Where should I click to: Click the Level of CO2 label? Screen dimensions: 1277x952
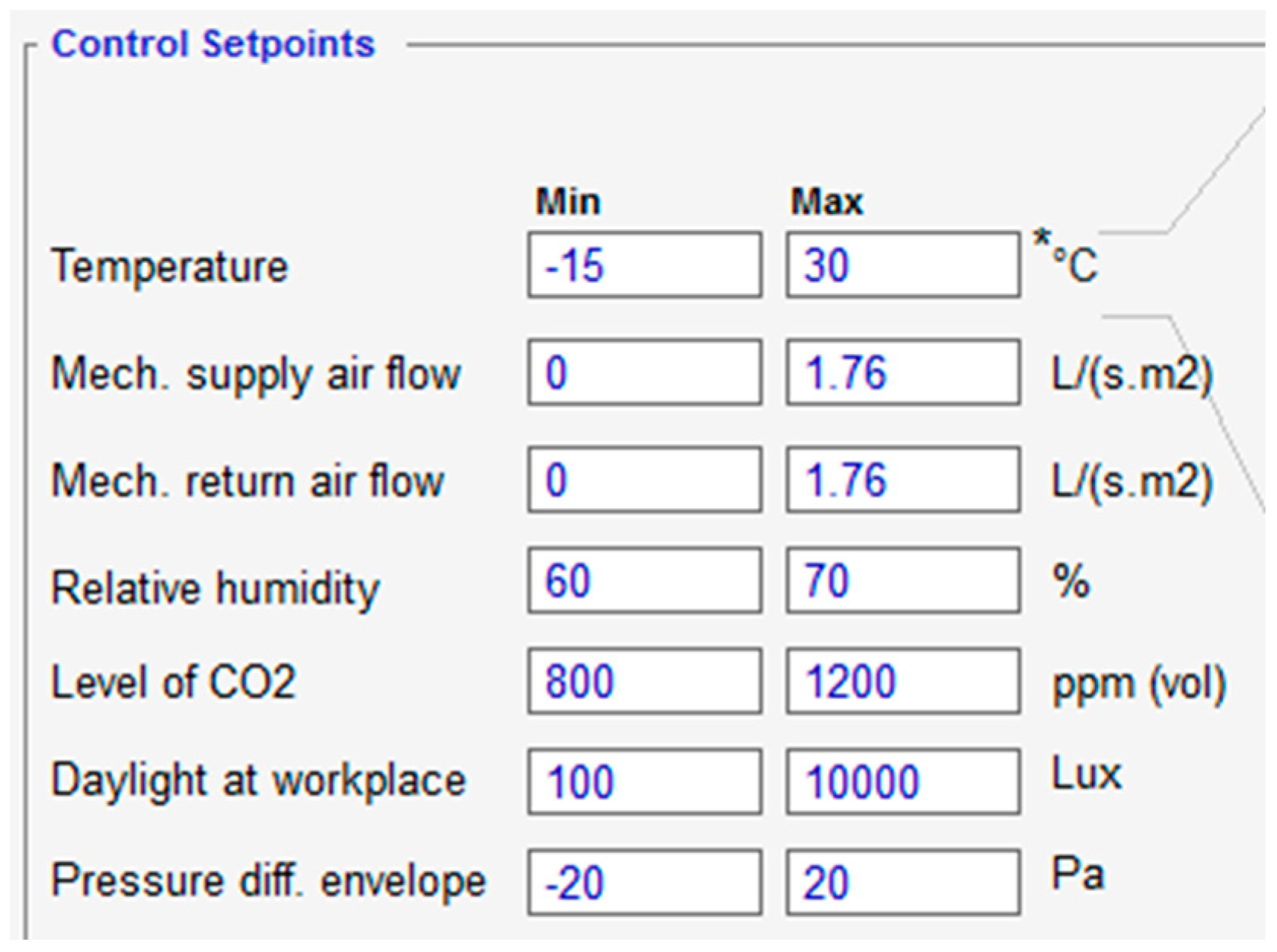(173, 682)
